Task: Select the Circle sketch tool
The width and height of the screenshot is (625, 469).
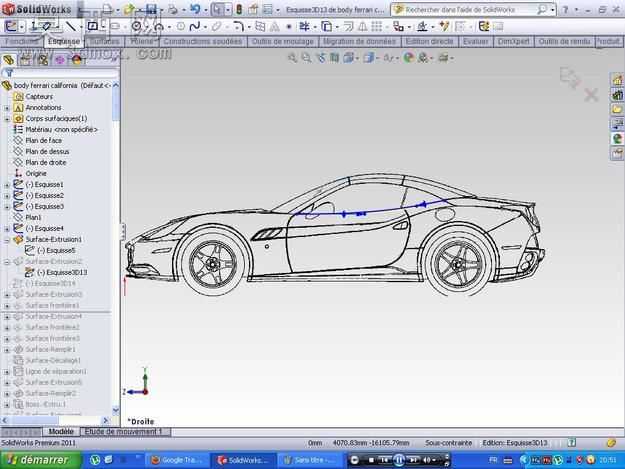Action: (x=136, y=27)
